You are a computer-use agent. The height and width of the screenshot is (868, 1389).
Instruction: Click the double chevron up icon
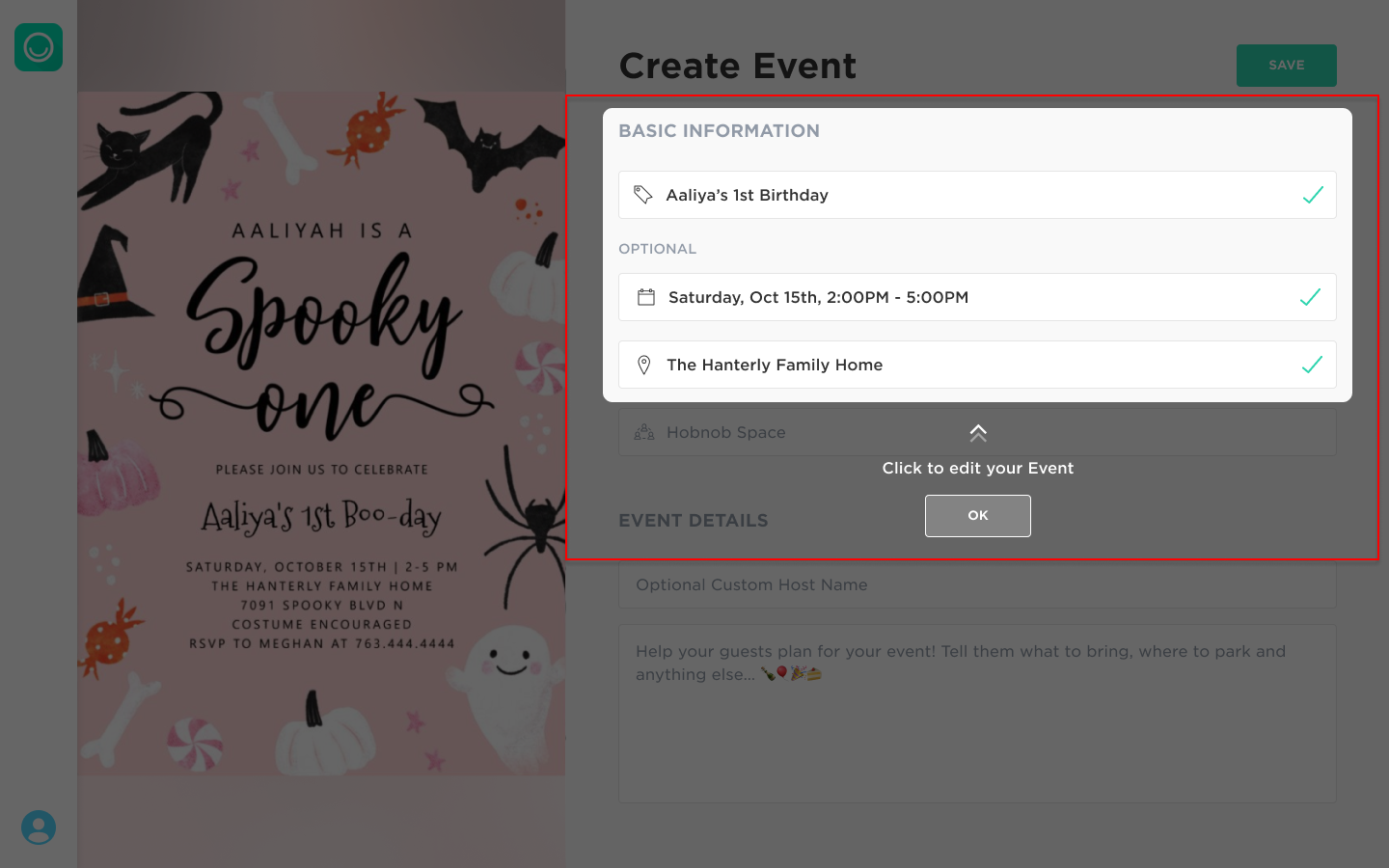pyautogui.click(x=978, y=433)
